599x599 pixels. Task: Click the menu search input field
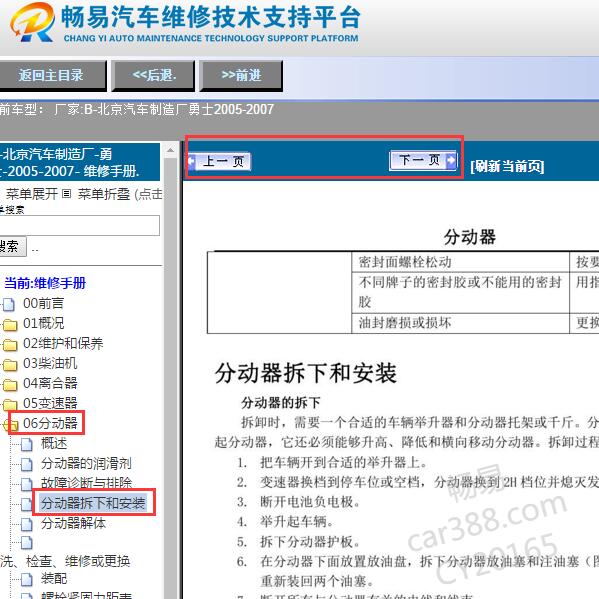[79, 225]
